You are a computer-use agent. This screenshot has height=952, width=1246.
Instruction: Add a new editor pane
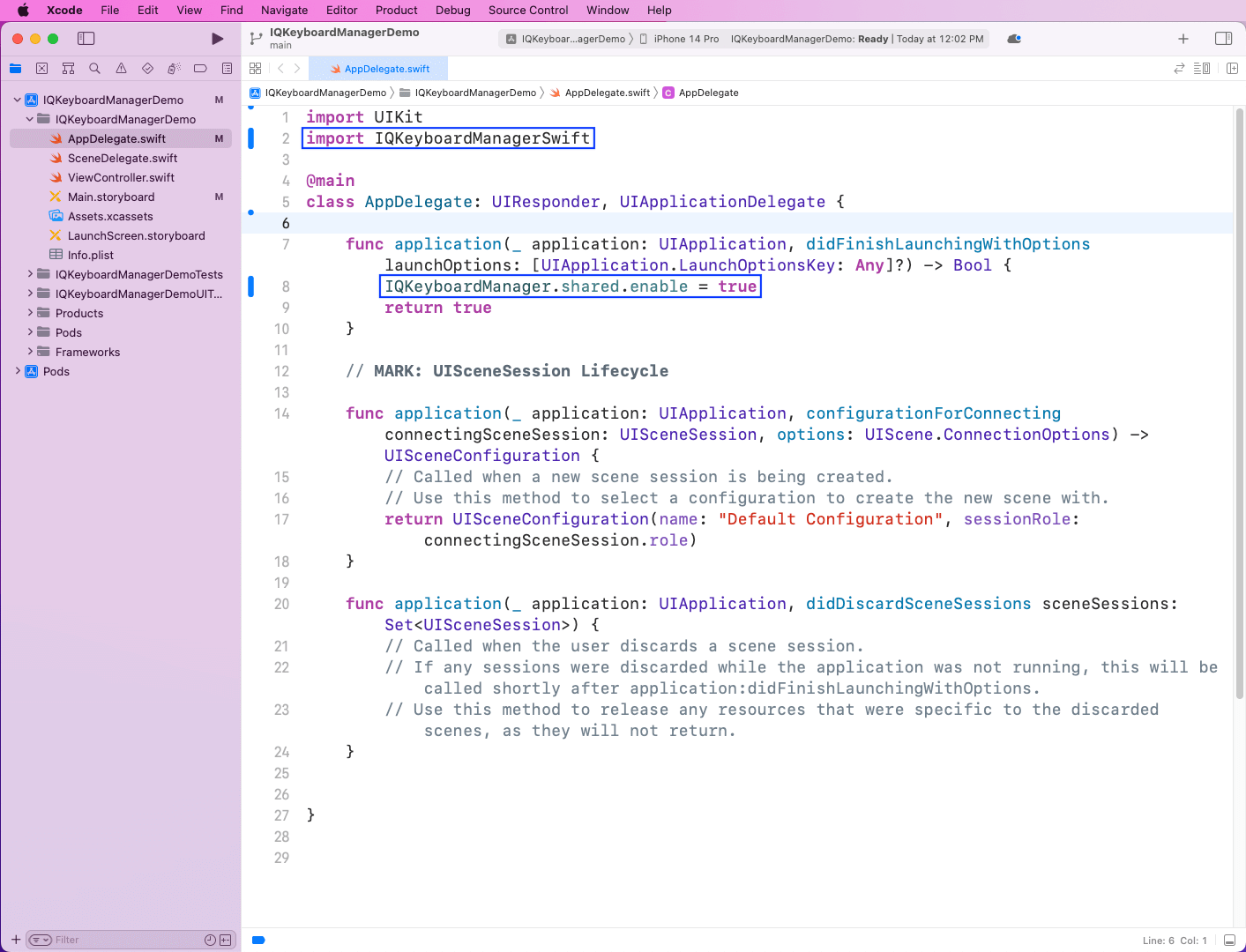tap(1232, 68)
